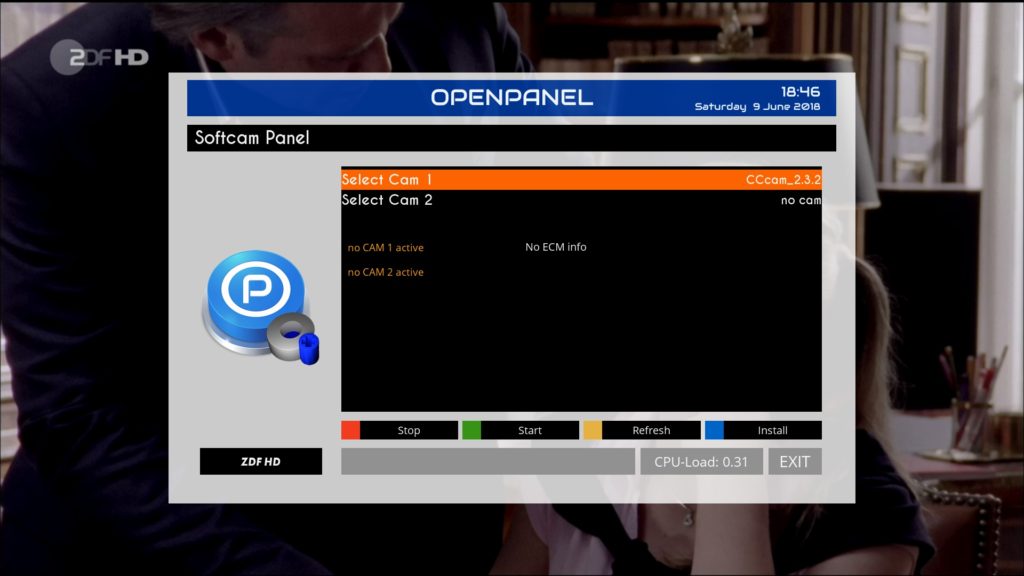
Task: Select the 'Select Cam 2' row
Action: [581, 200]
